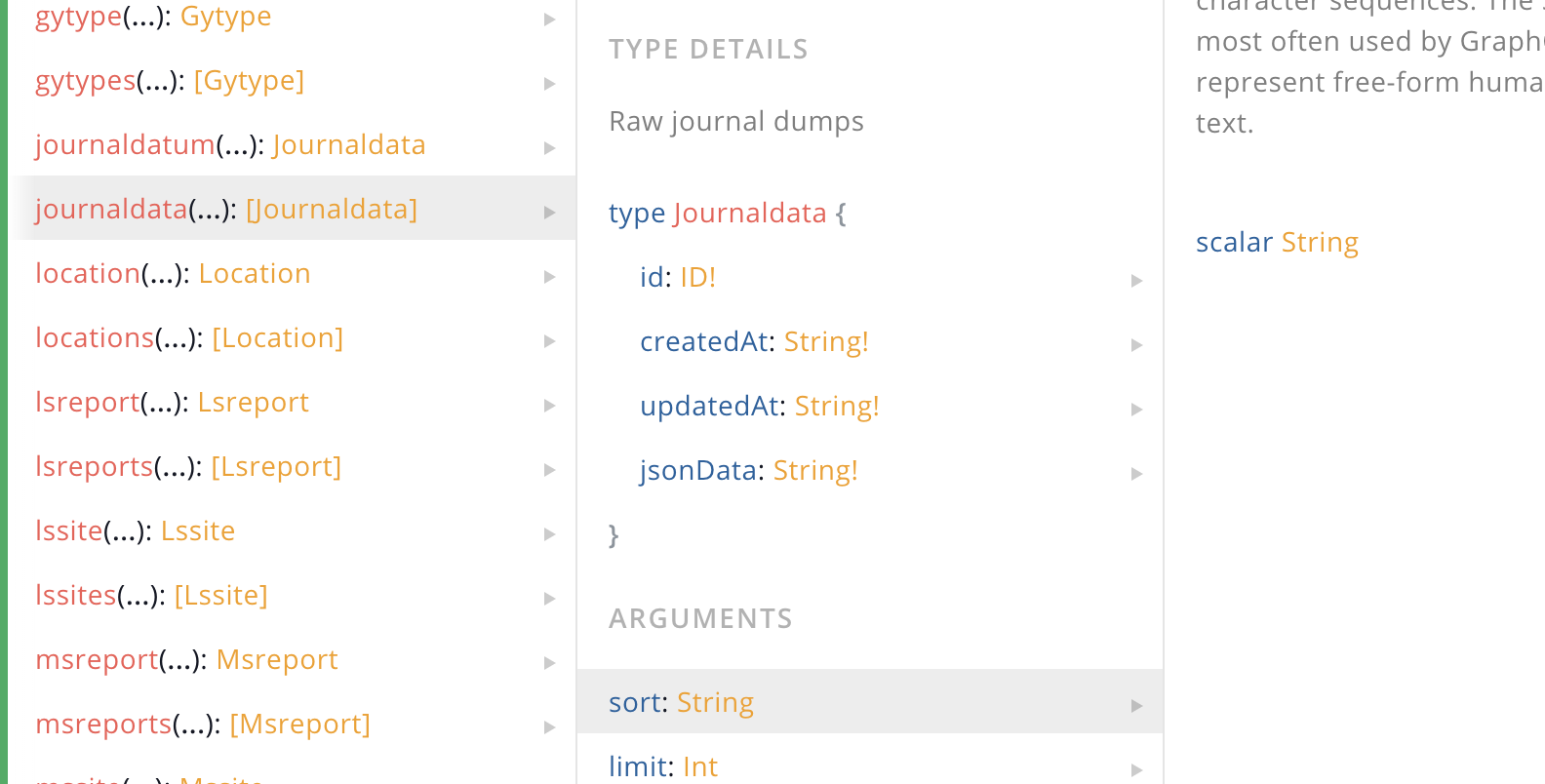The width and height of the screenshot is (1545, 784).
Task: Open the String scalar documentation
Action: (1320, 242)
